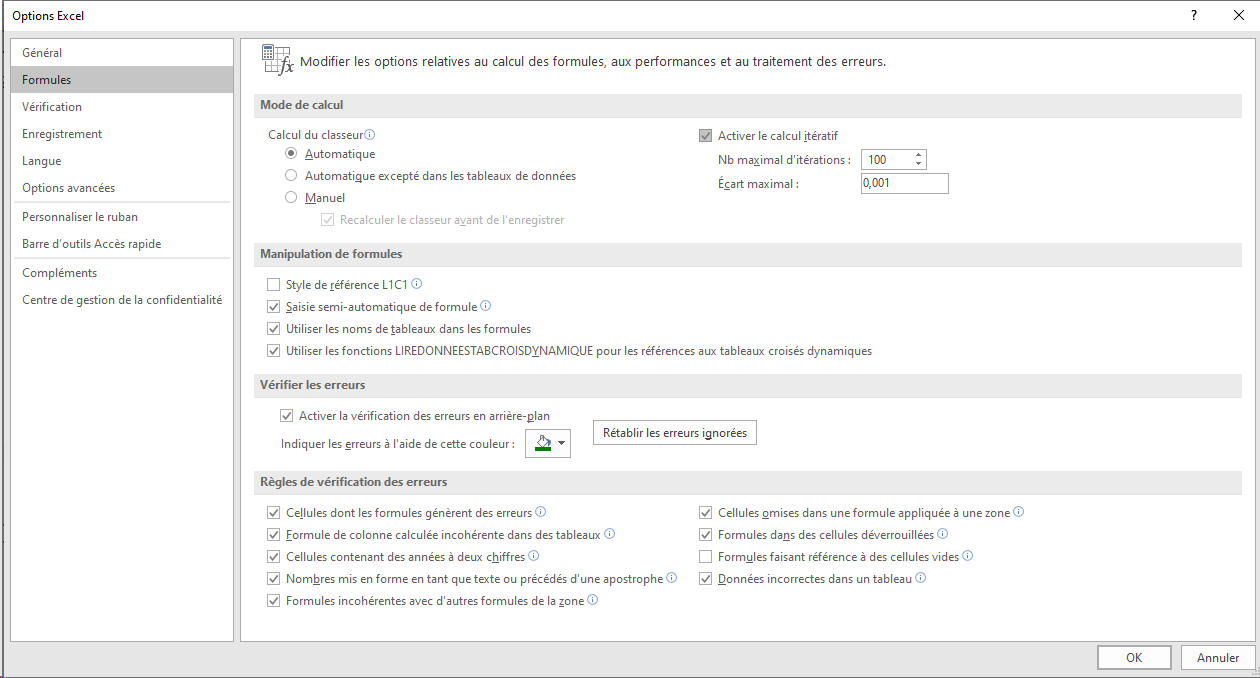Click info icon for Cellules omises dans une formule
This screenshot has height=678, width=1260.
click(1019, 512)
